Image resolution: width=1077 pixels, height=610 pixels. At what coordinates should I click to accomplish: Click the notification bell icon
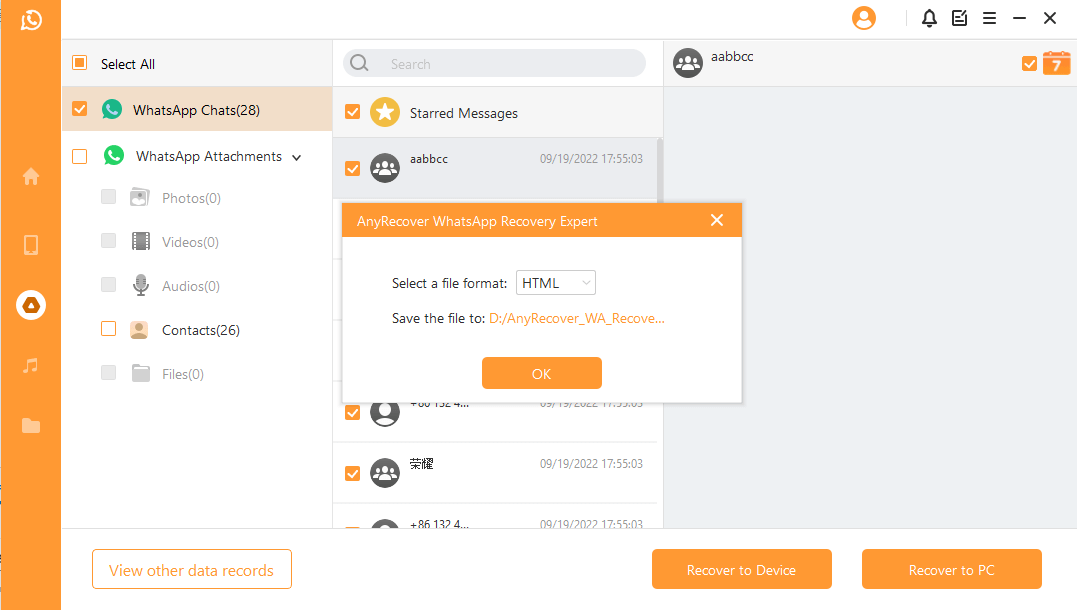pyautogui.click(x=929, y=18)
